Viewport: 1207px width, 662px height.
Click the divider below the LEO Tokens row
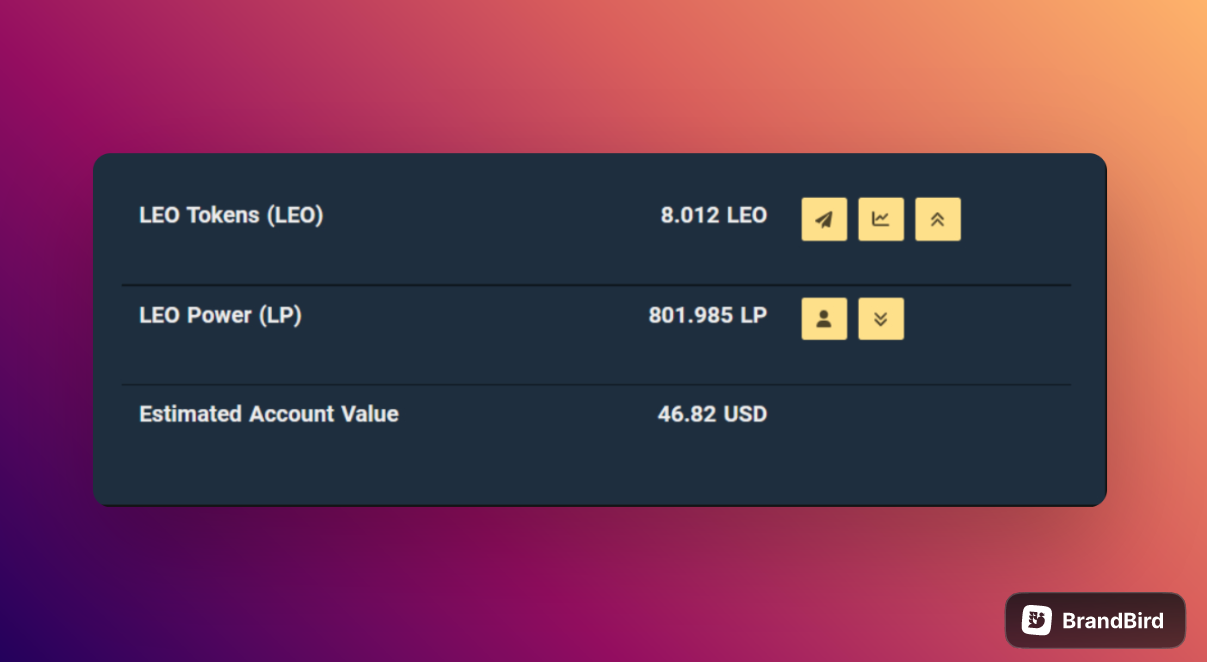pyautogui.click(x=596, y=285)
